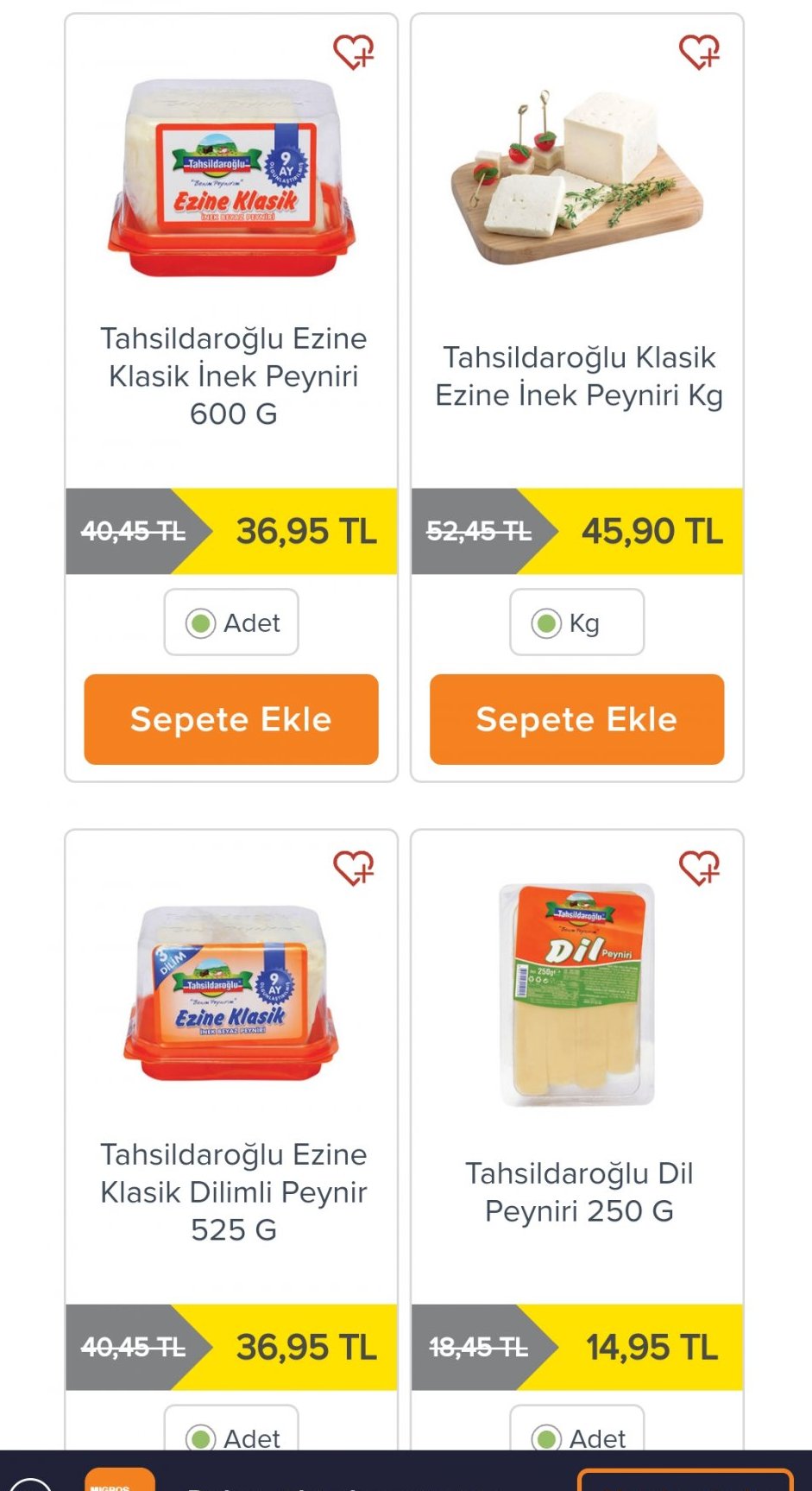Open Tahsildaroğlu Dil Peyniri 250 G title

(578, 1191)
